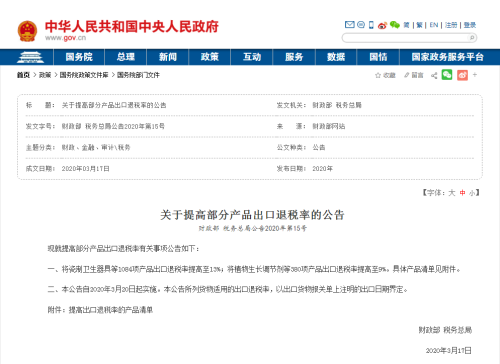Open the 国家政务服务平台 menu item
This screenshot has height=364, width=500.
(x=447, y=57)
